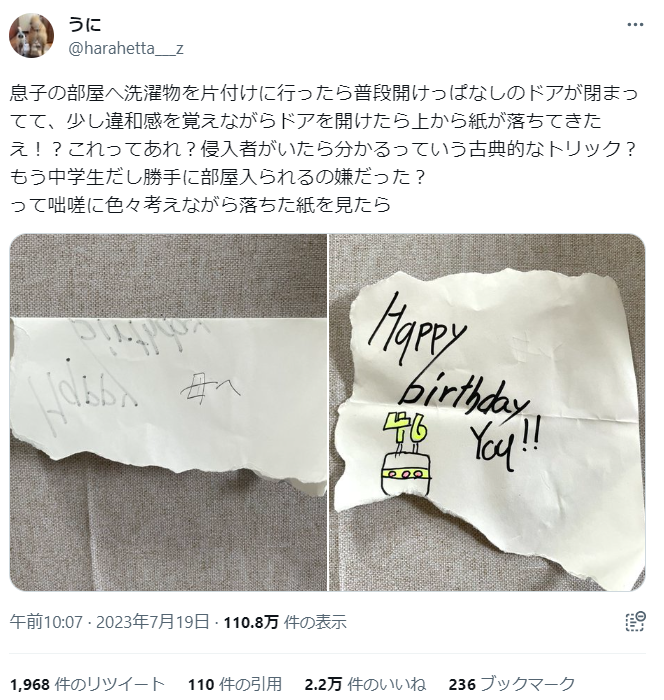Screen dimensions: 664x700
Task: Click the handwritten 母へ on left photo
Action: (x=210, y=390)
